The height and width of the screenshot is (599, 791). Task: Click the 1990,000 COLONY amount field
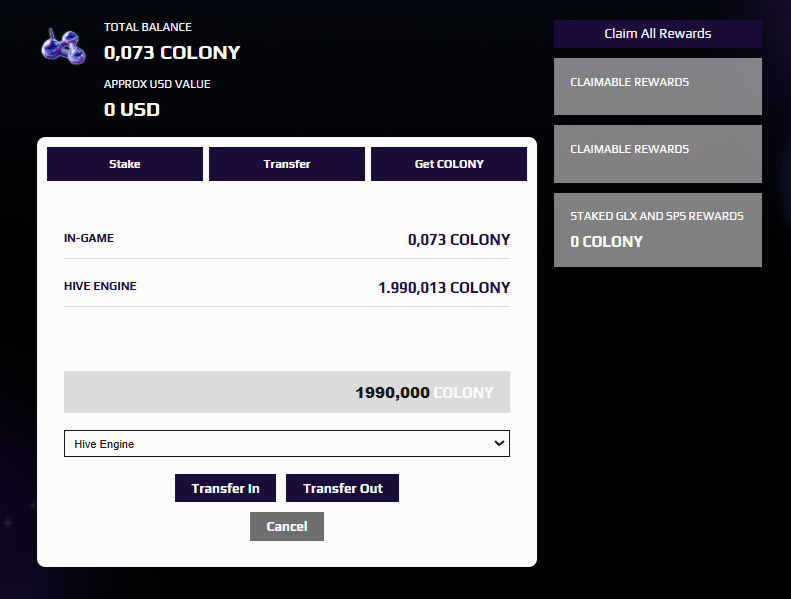[x=287, y=393]
